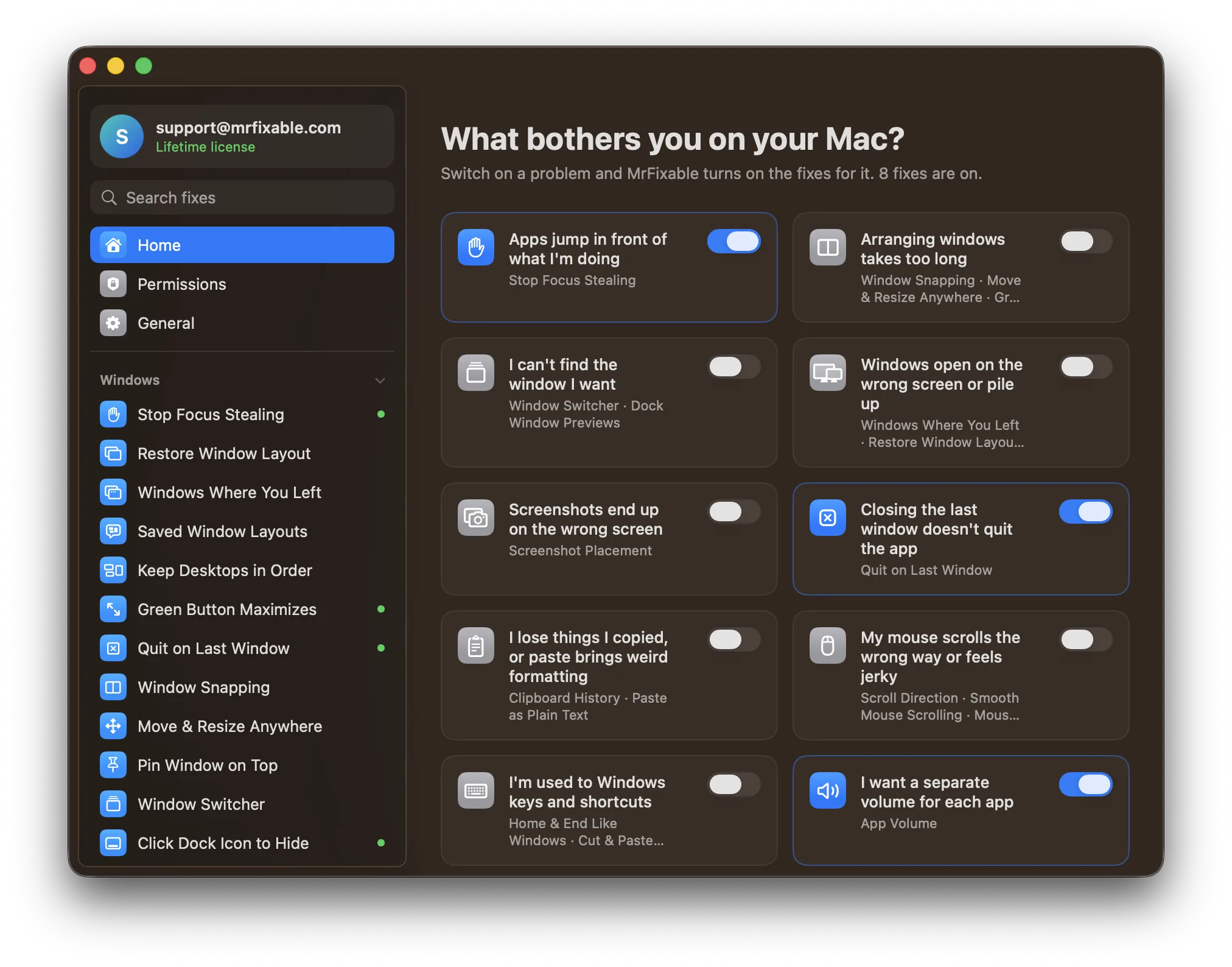Click the 'Stop Focus Stealing' subtitle on the first card
Screen dimensions: 1232x967
572,280
